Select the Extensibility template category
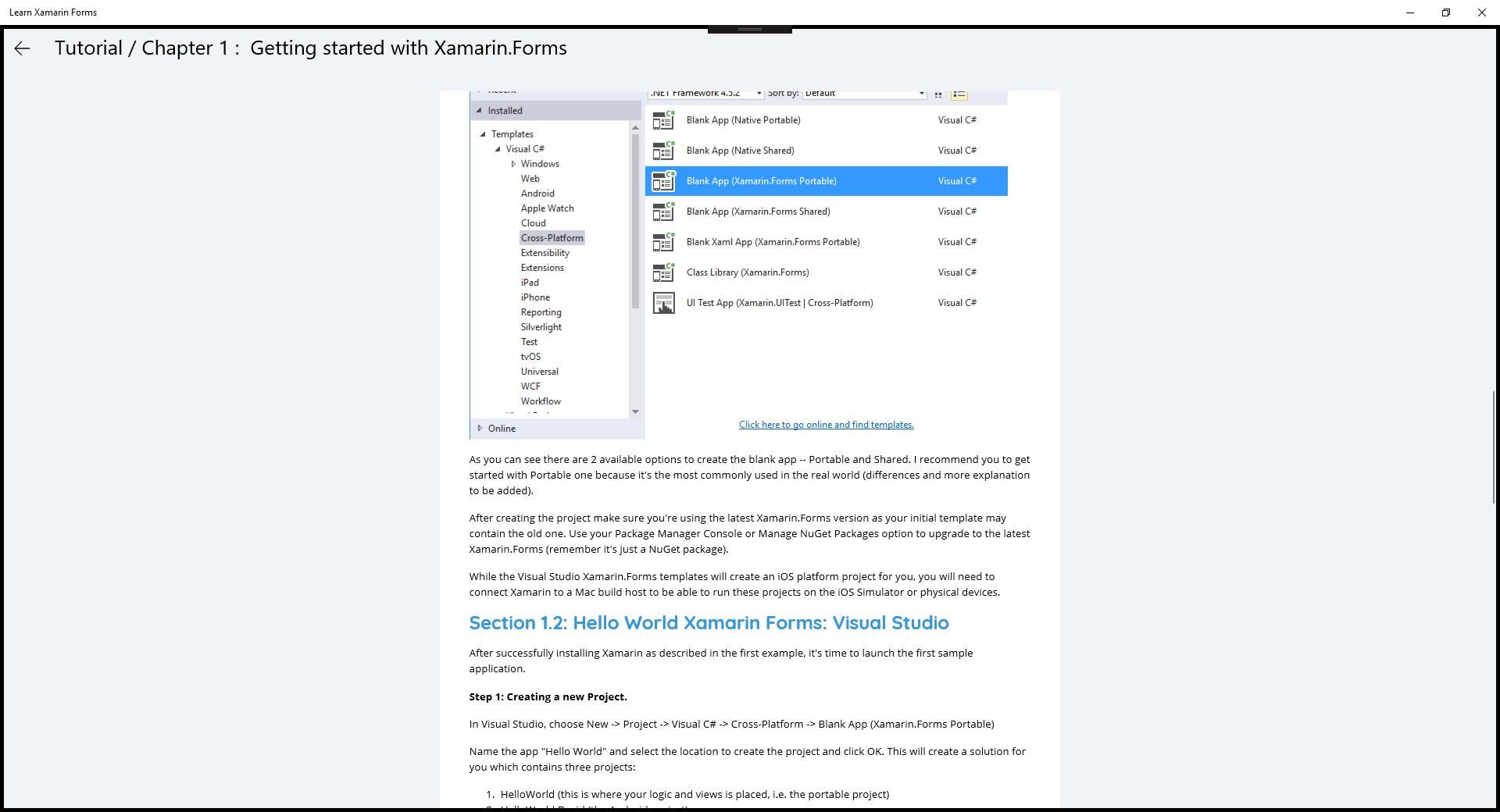Screen dimensions: 1500x812 (x=545, y=253)
